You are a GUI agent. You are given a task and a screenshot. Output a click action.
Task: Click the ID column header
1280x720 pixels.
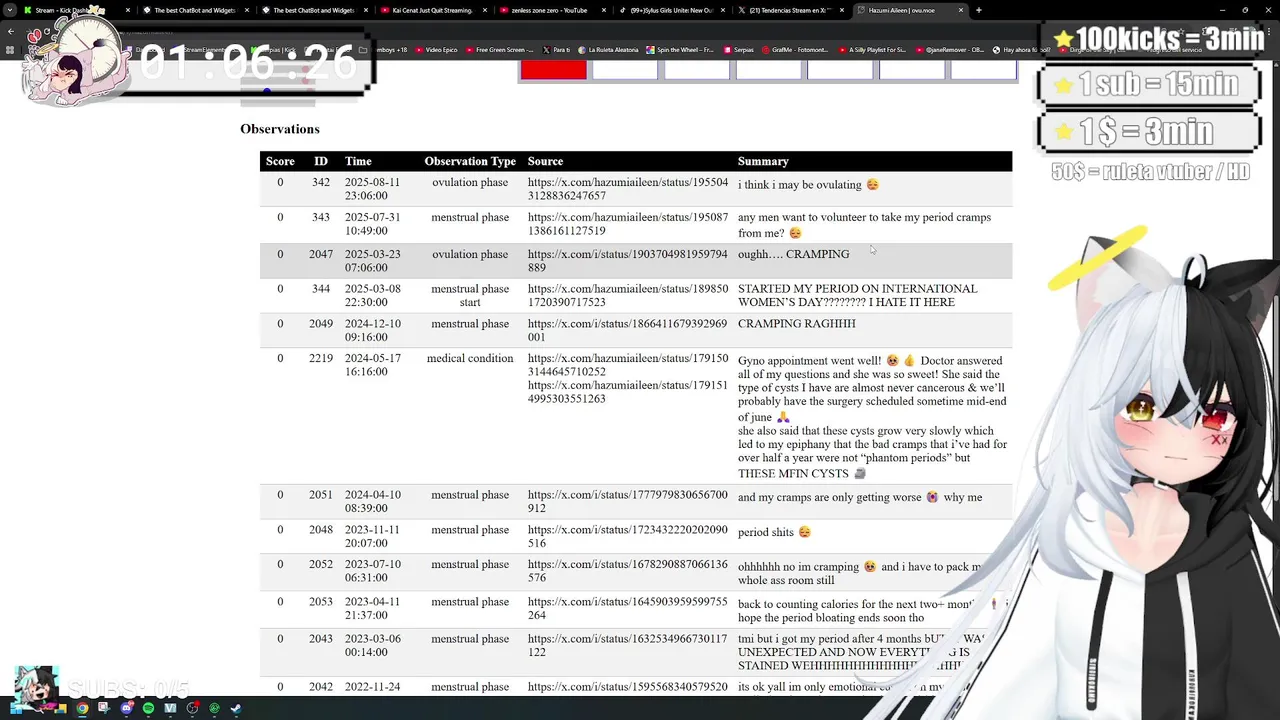click(320, 161)
